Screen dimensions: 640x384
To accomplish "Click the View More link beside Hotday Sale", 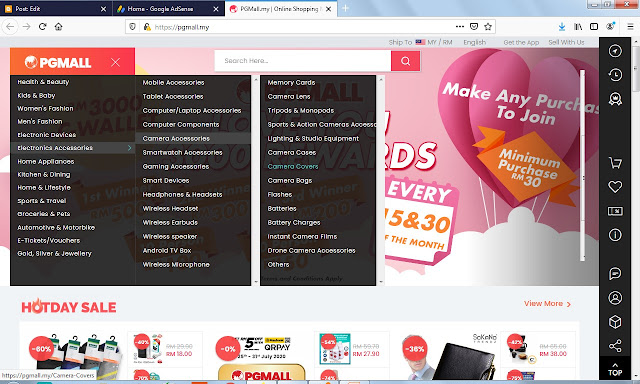I will [x=547, y=304].
